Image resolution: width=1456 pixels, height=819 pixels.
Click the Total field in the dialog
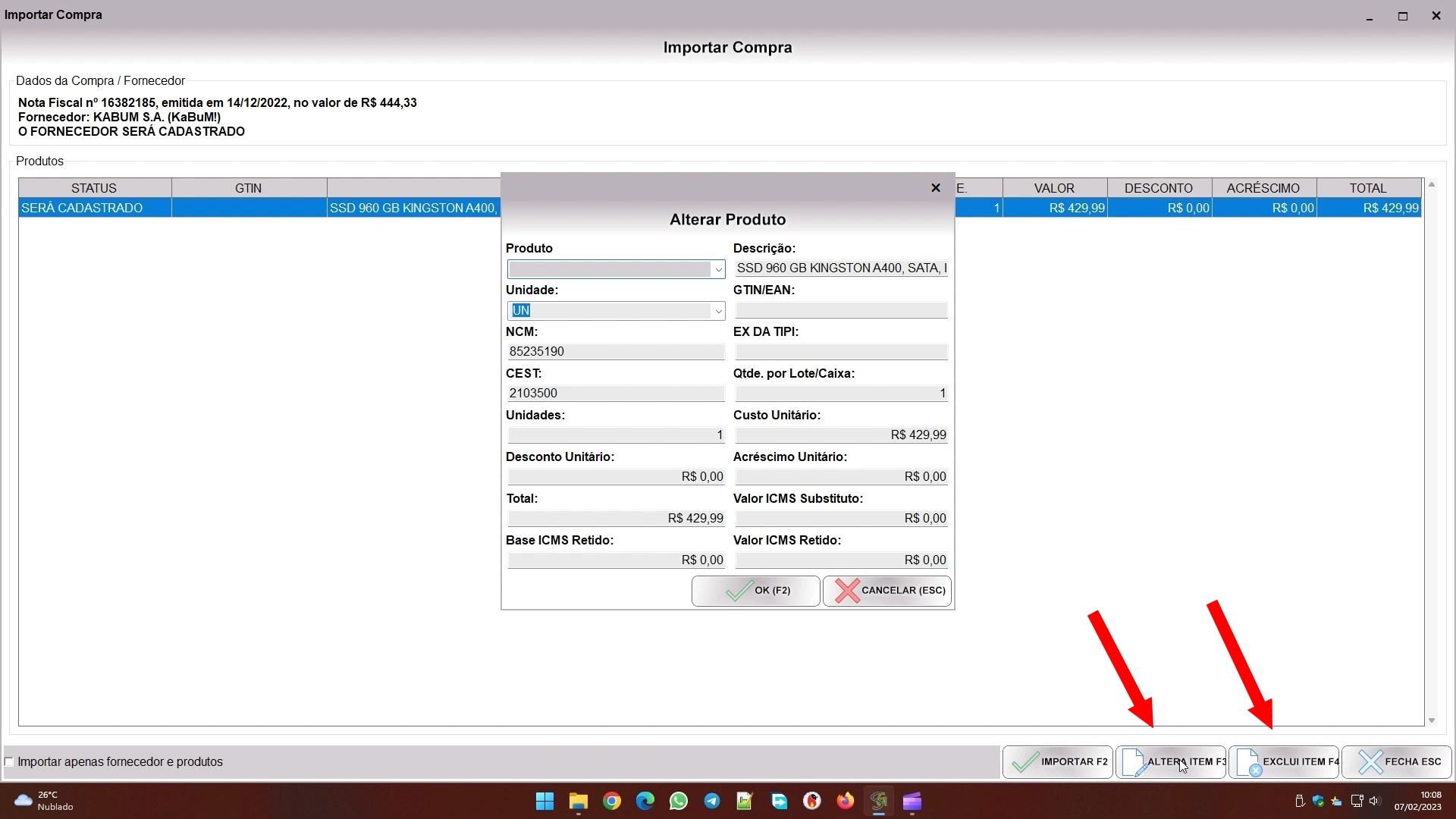point(616,519)
